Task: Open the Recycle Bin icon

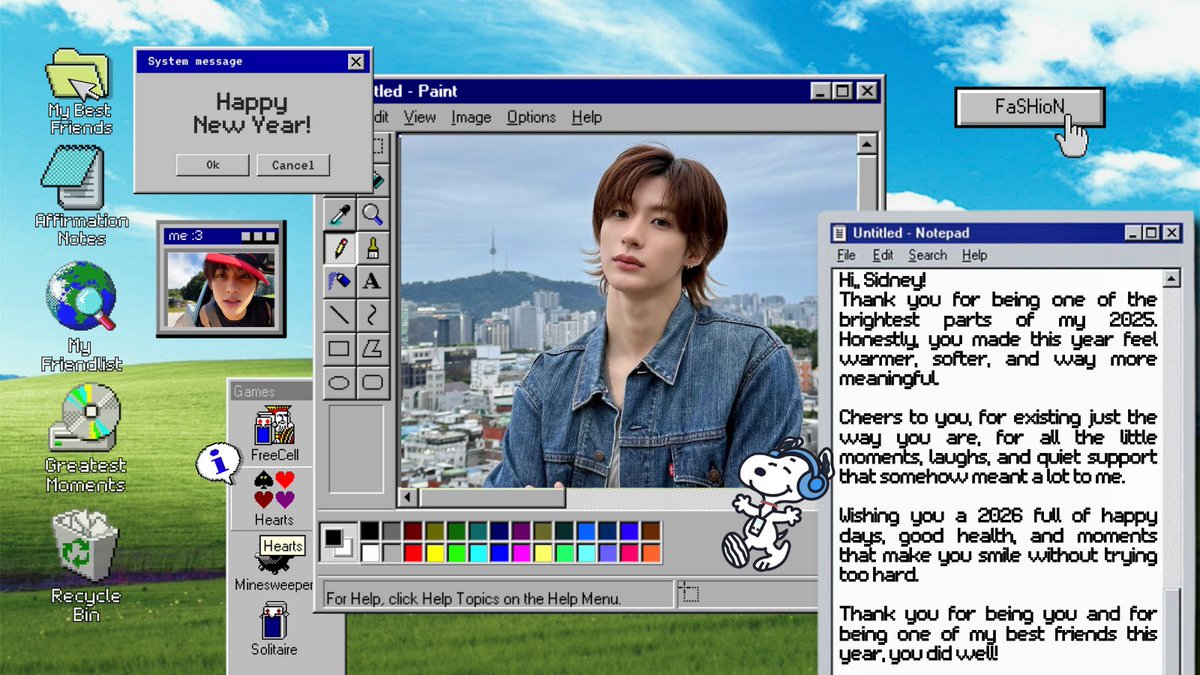Action: pyautogui.click(x=85, y=566)
